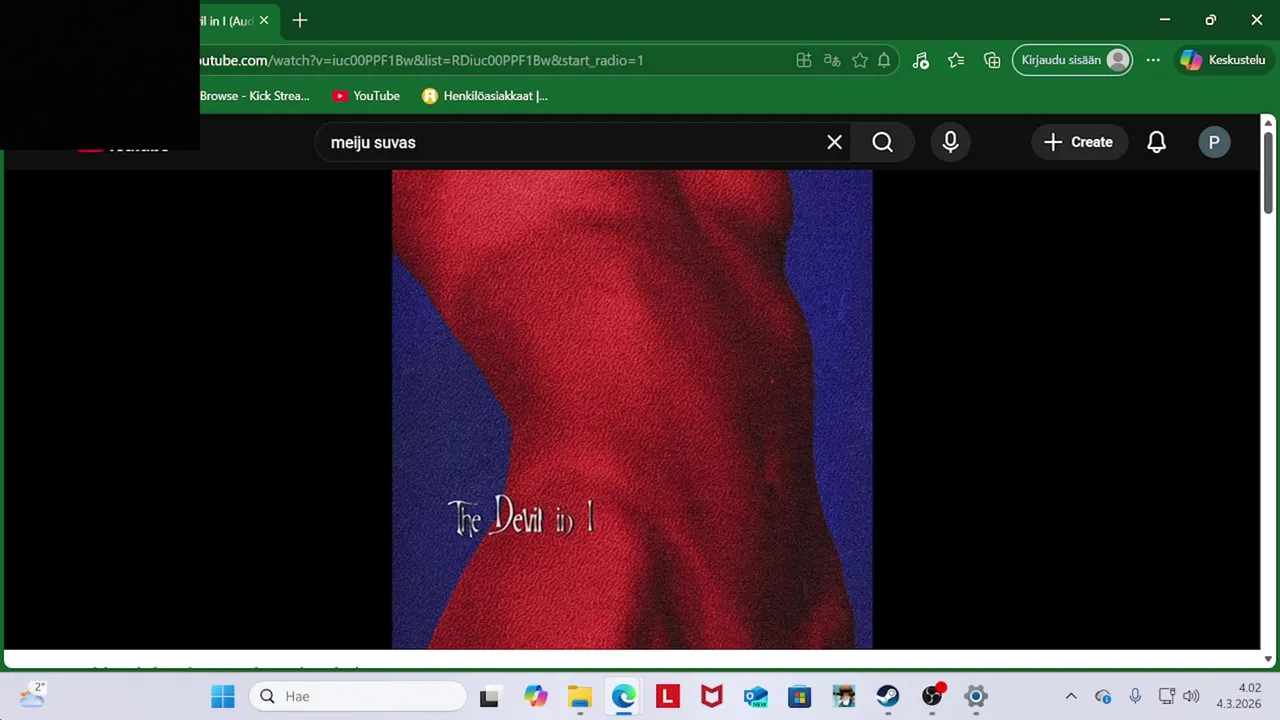Click the vertical scrollbar thumb
This screenshot has width=1280, height=720.
tap(1268, 172)
